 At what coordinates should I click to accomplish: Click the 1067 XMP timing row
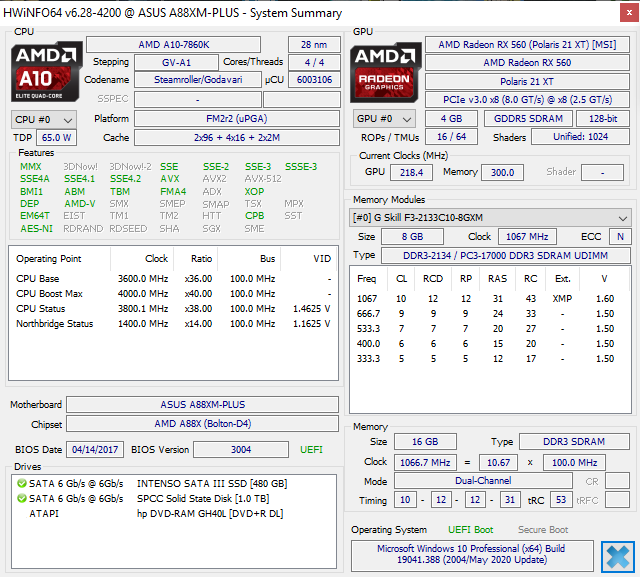[490, 299]
